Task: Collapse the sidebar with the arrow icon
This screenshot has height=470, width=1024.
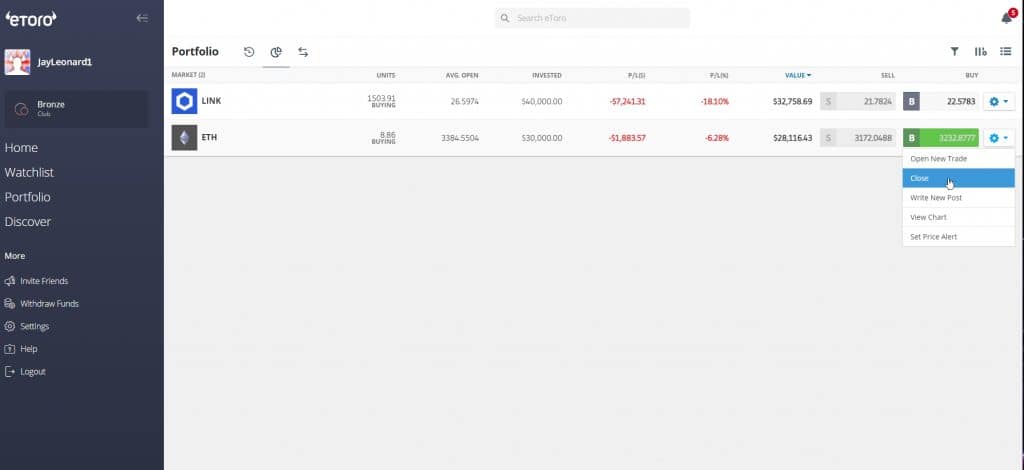Action: coord(142,18)
